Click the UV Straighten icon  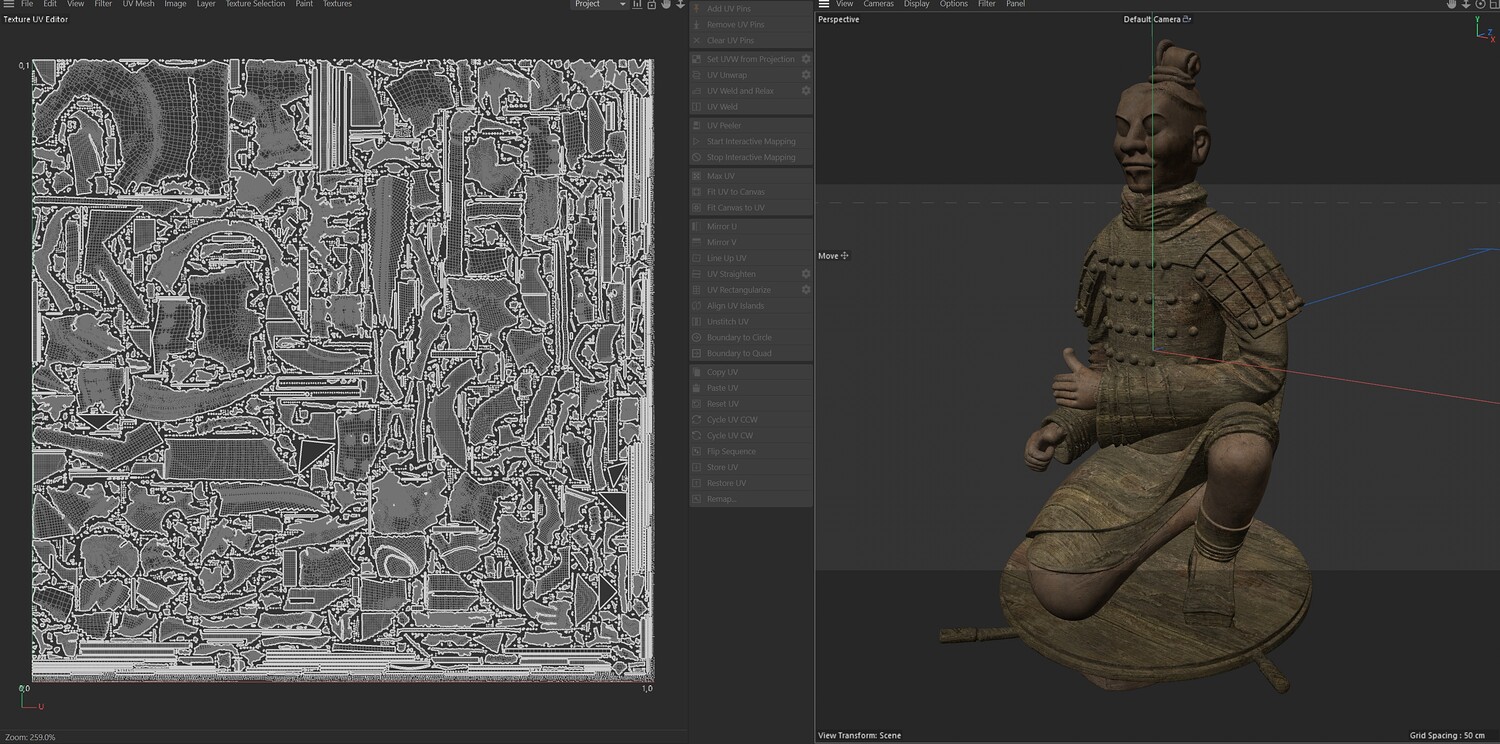pos(697,274)
